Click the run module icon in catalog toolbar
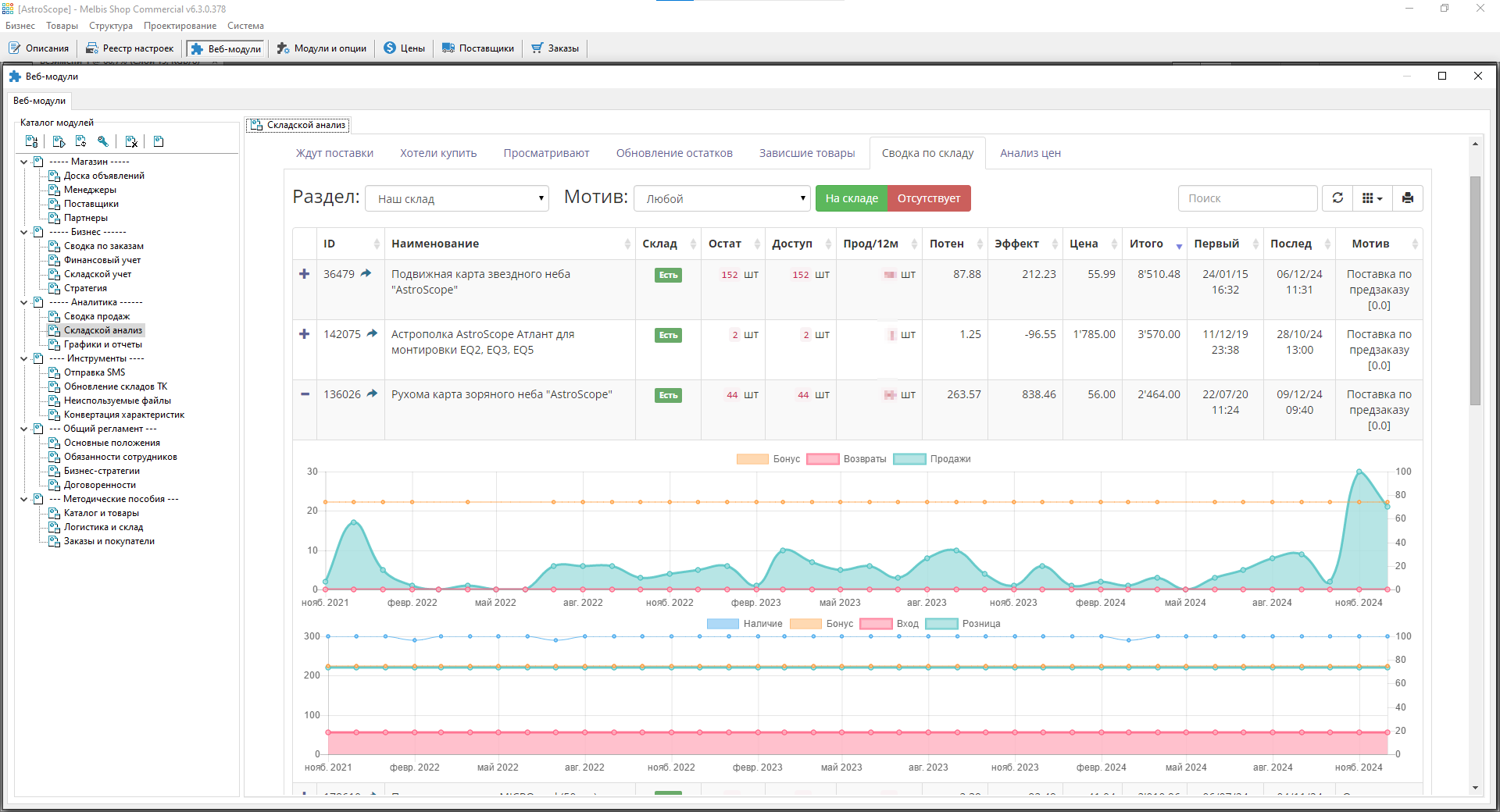Viewport: 1500px width, 812px height. click(x=59, y=141)
